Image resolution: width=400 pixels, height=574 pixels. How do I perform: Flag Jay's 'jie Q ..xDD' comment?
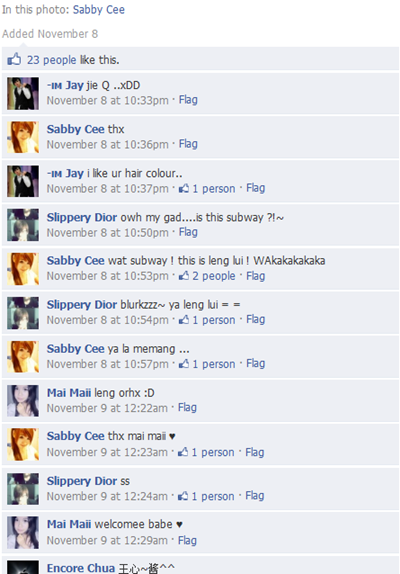click(x=188, y=100)
